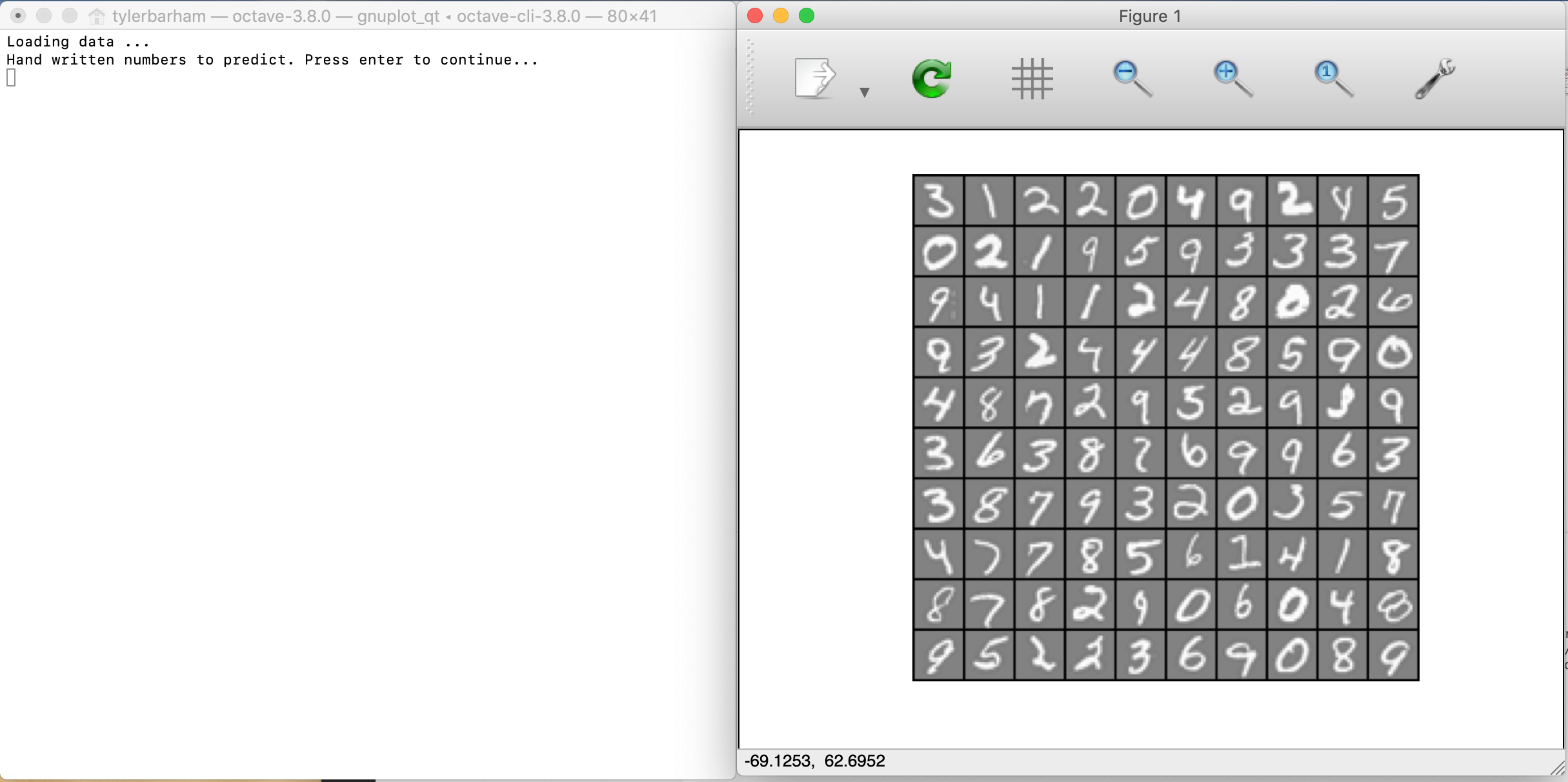Click the coordinates readout in status bar
The width and height of the screenshot is (1568, 782).
pos(814,761)
